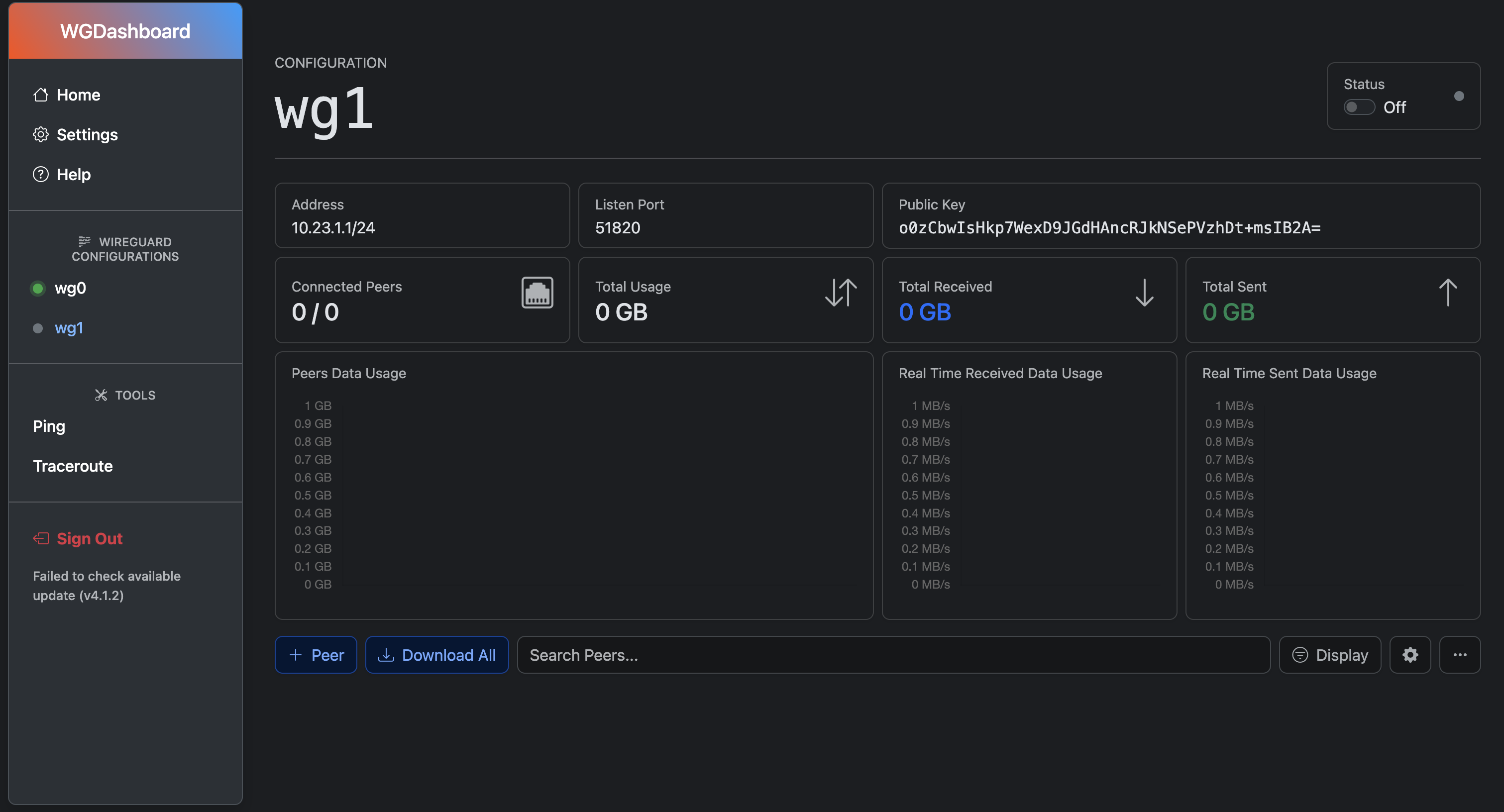Click the green Total Sent 0 GB value
The image size is (1504, 812).
point(1228,312)
